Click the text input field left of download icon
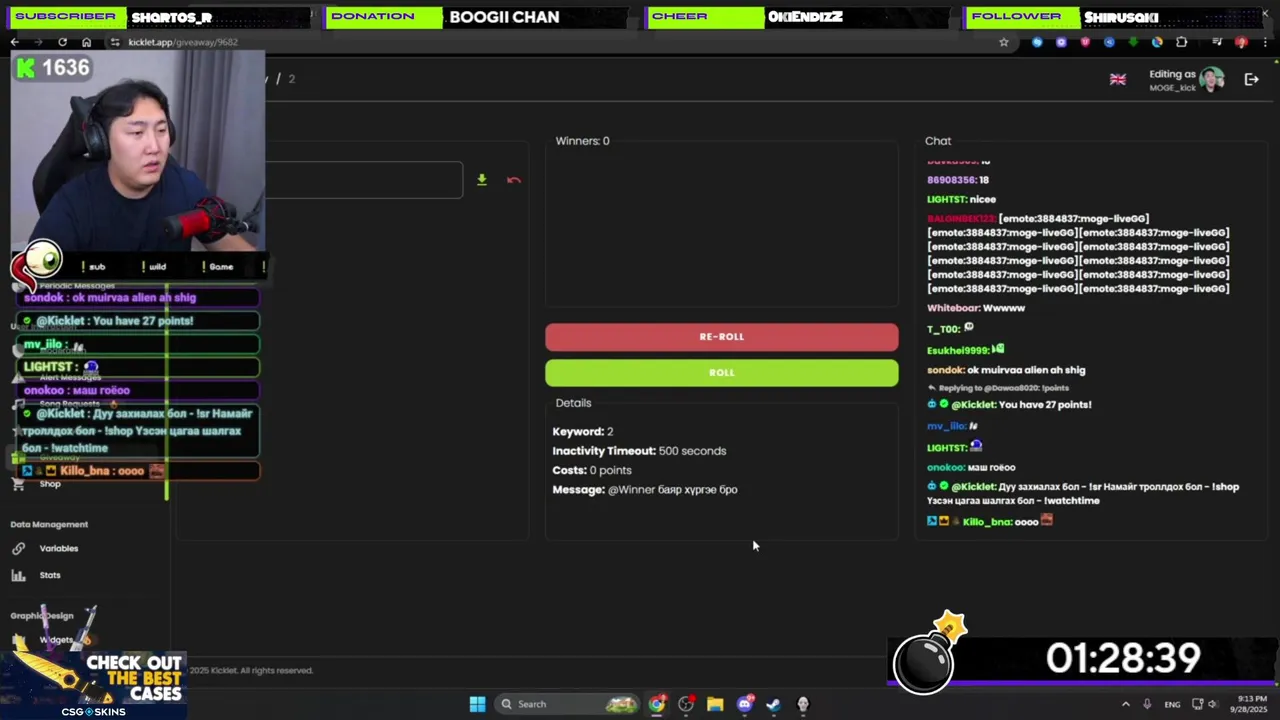The image size is (1280, 720). 364,180
